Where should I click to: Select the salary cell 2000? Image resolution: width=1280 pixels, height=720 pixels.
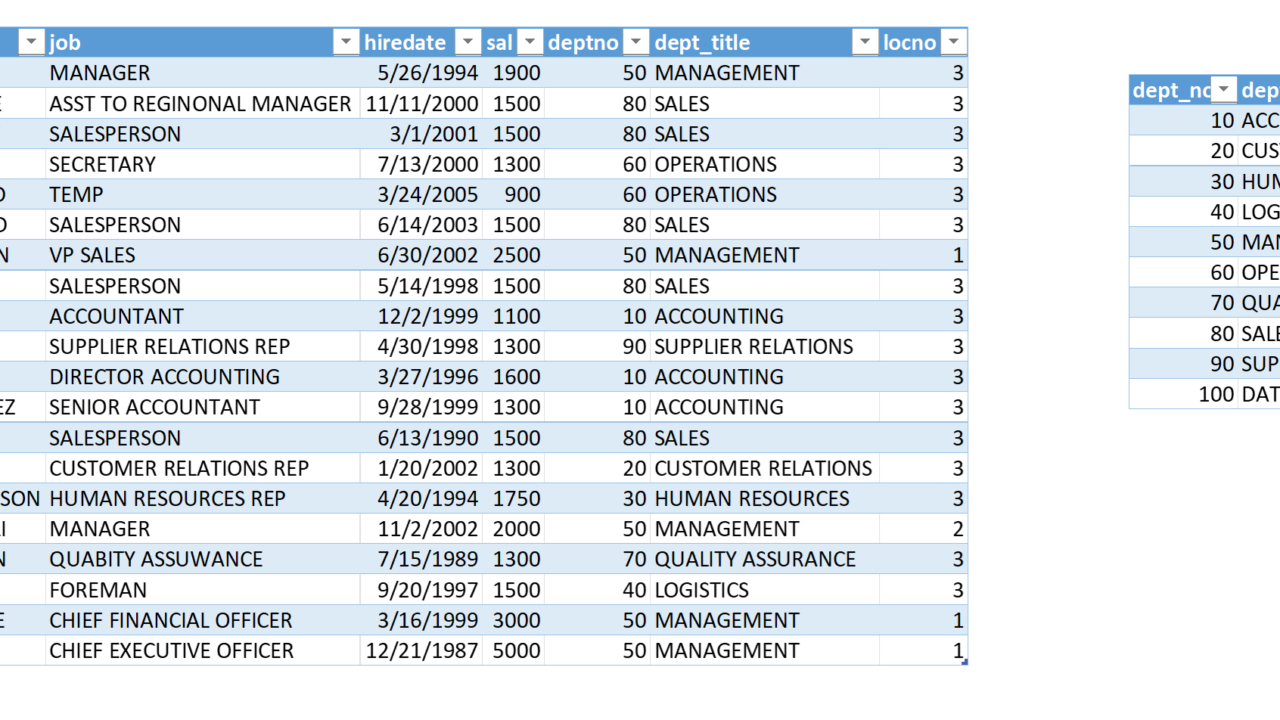tap(513, 529)
